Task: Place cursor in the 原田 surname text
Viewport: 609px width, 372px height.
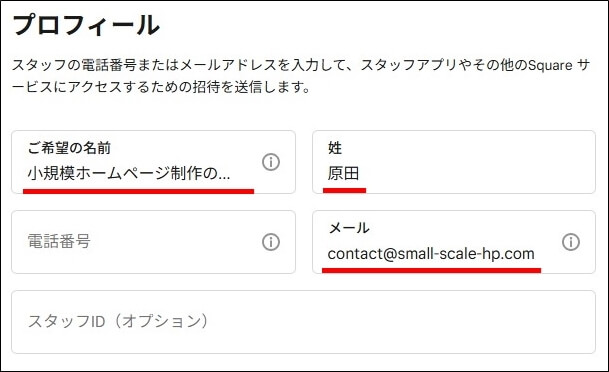Action: coord(343,173)
